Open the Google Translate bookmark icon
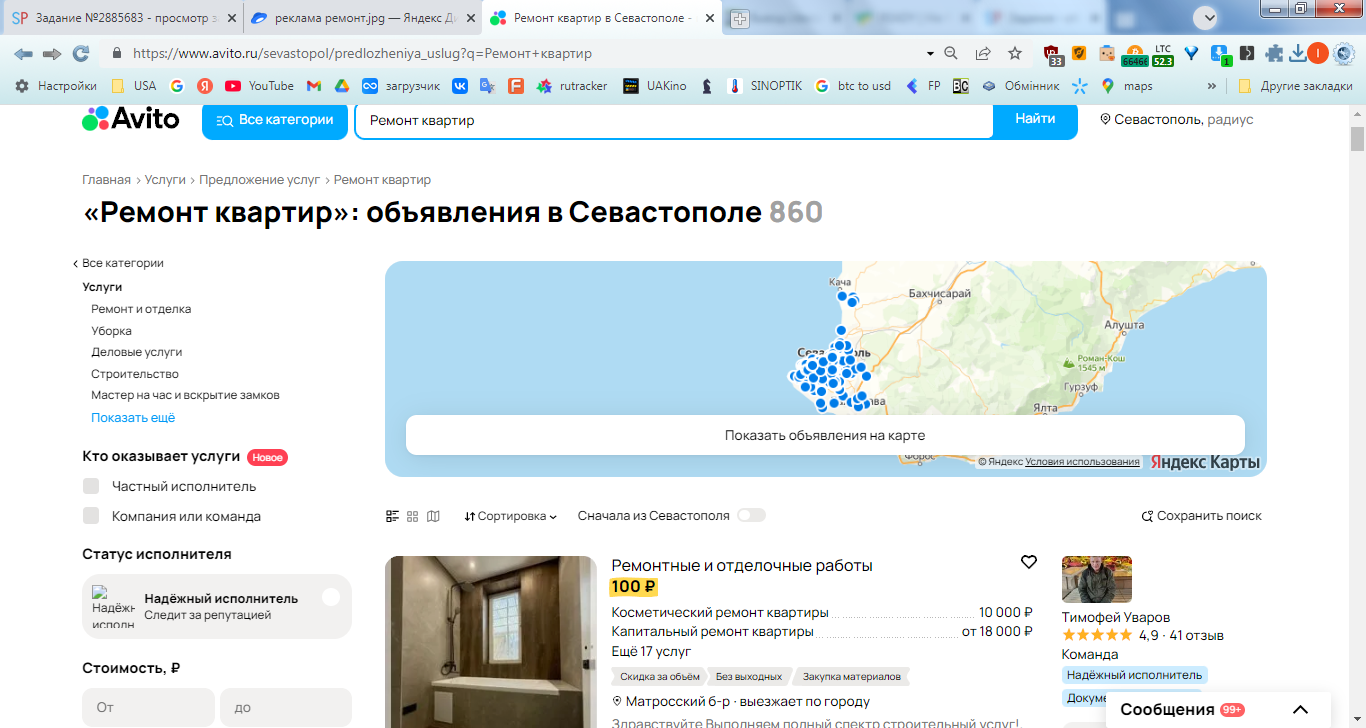The width and height of the screenshot is (1366, 728). click(487, 86)
